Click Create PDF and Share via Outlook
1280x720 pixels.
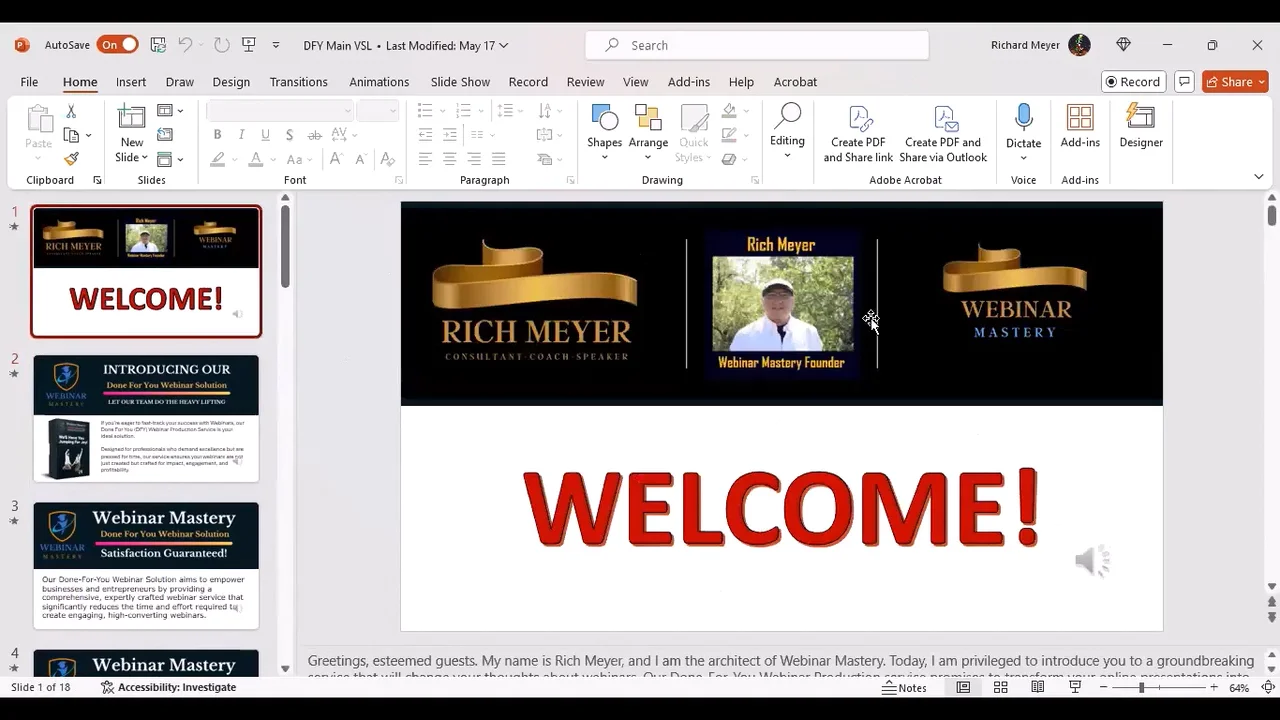click(943, 134)
